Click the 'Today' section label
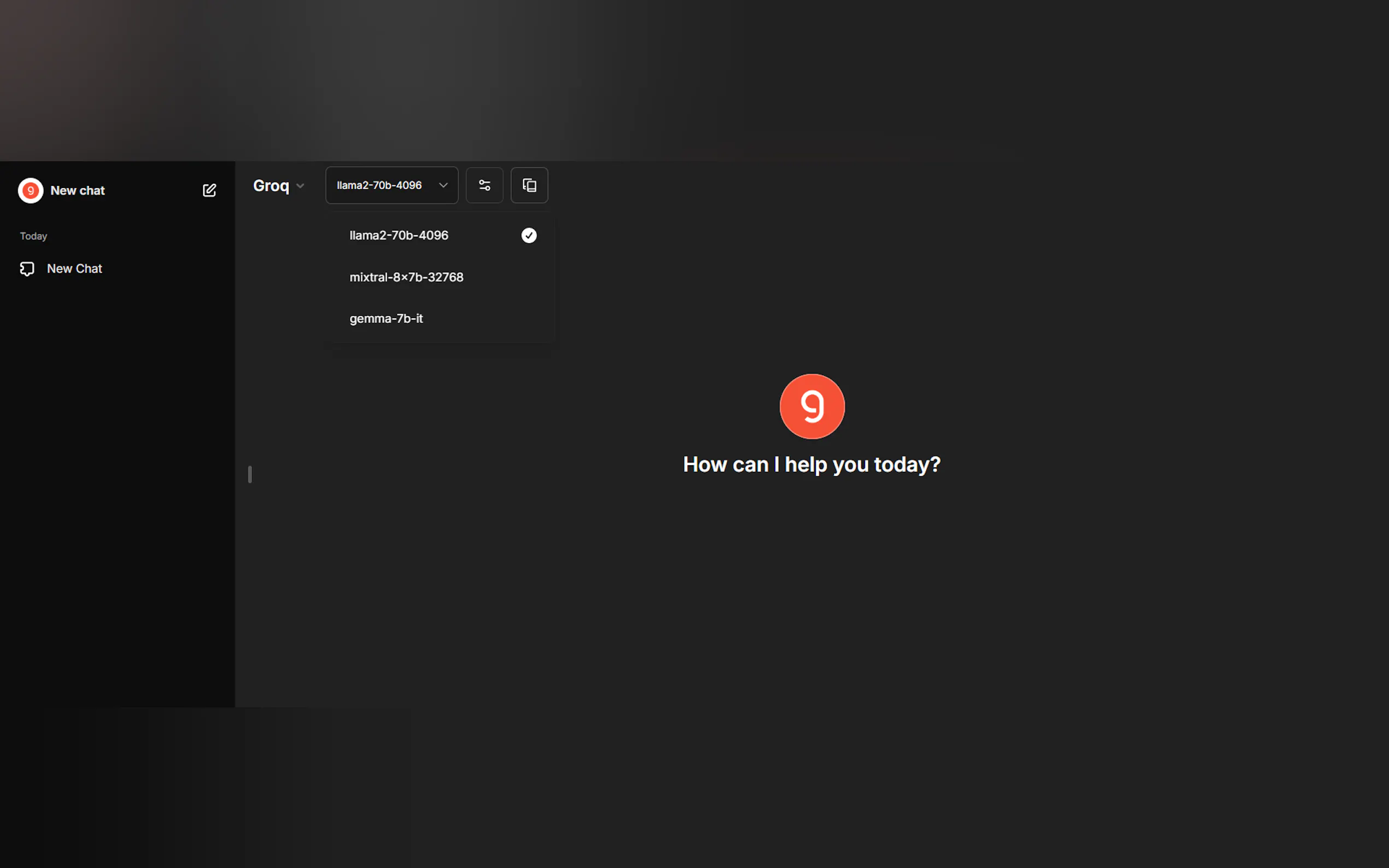The height and width of the screenshot is (868, 1389). click(x=33, y=236)
